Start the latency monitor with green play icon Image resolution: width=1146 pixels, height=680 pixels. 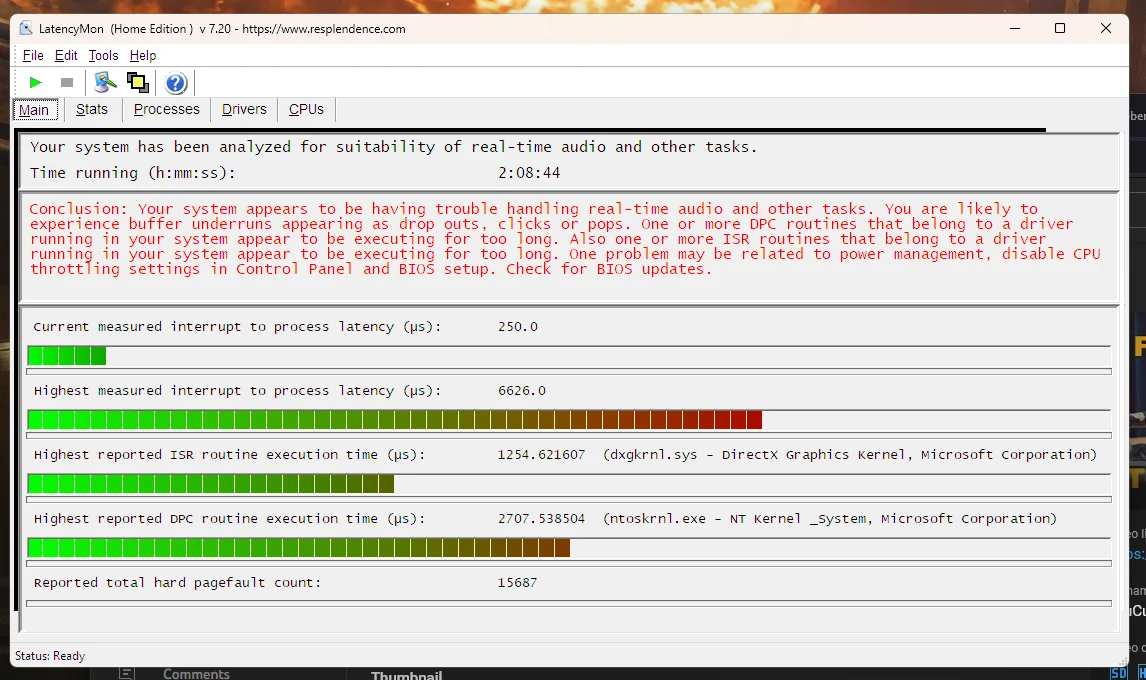tap(35, 83)
